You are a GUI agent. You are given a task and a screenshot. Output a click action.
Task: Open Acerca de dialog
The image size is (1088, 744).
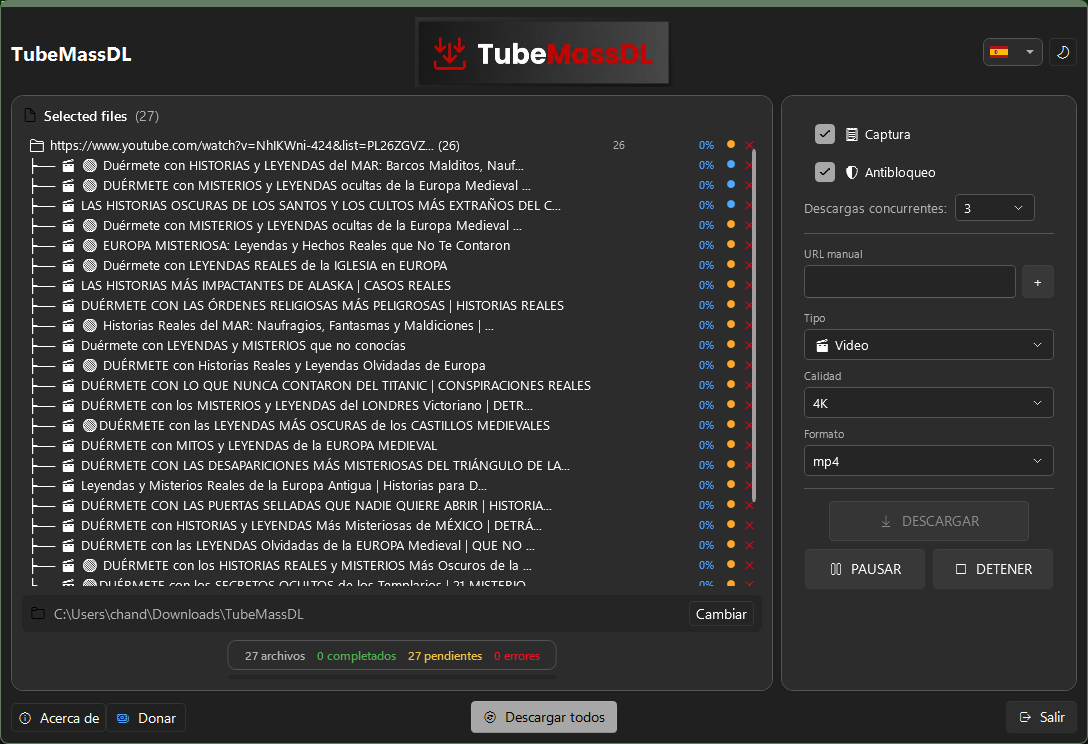coord(58,718)
